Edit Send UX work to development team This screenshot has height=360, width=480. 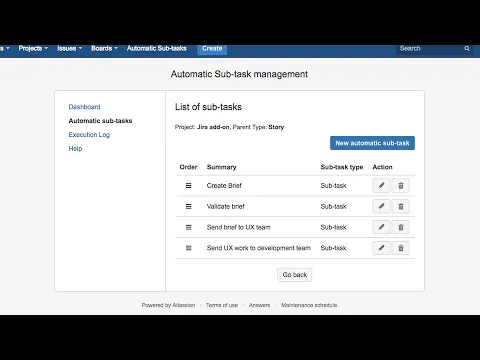coord(381,248)
